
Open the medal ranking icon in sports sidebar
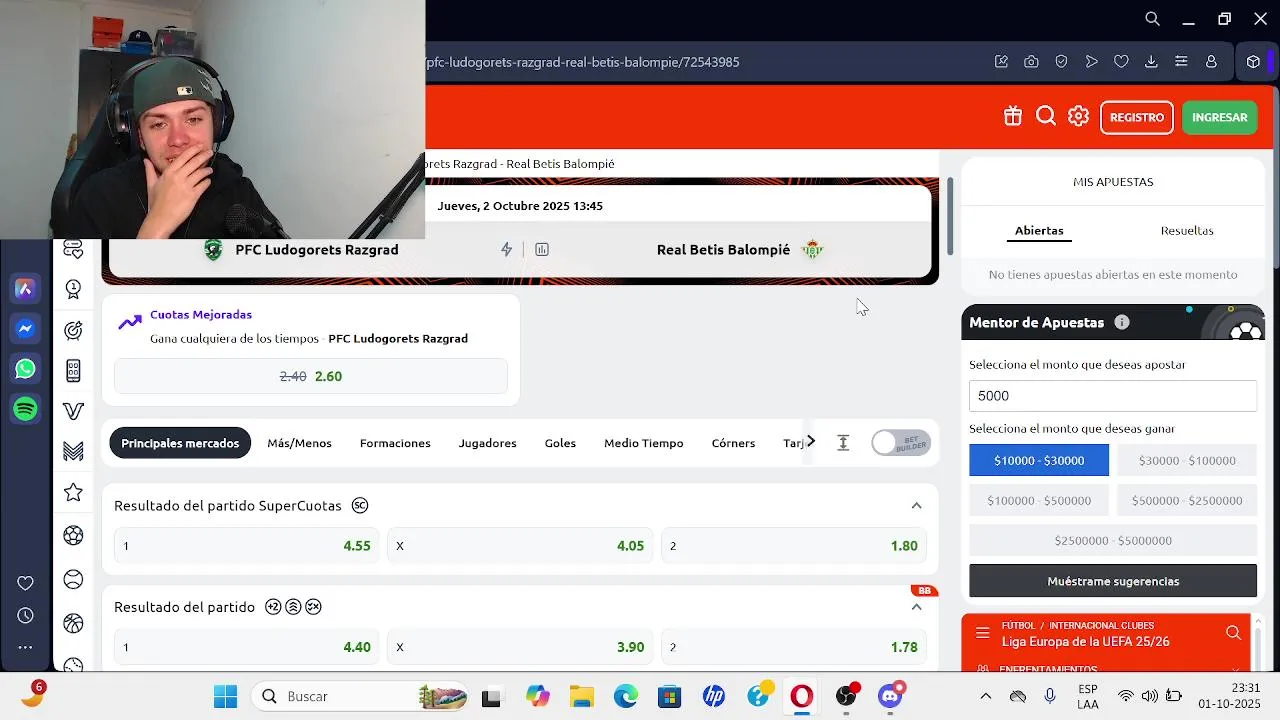pos(73,289)
